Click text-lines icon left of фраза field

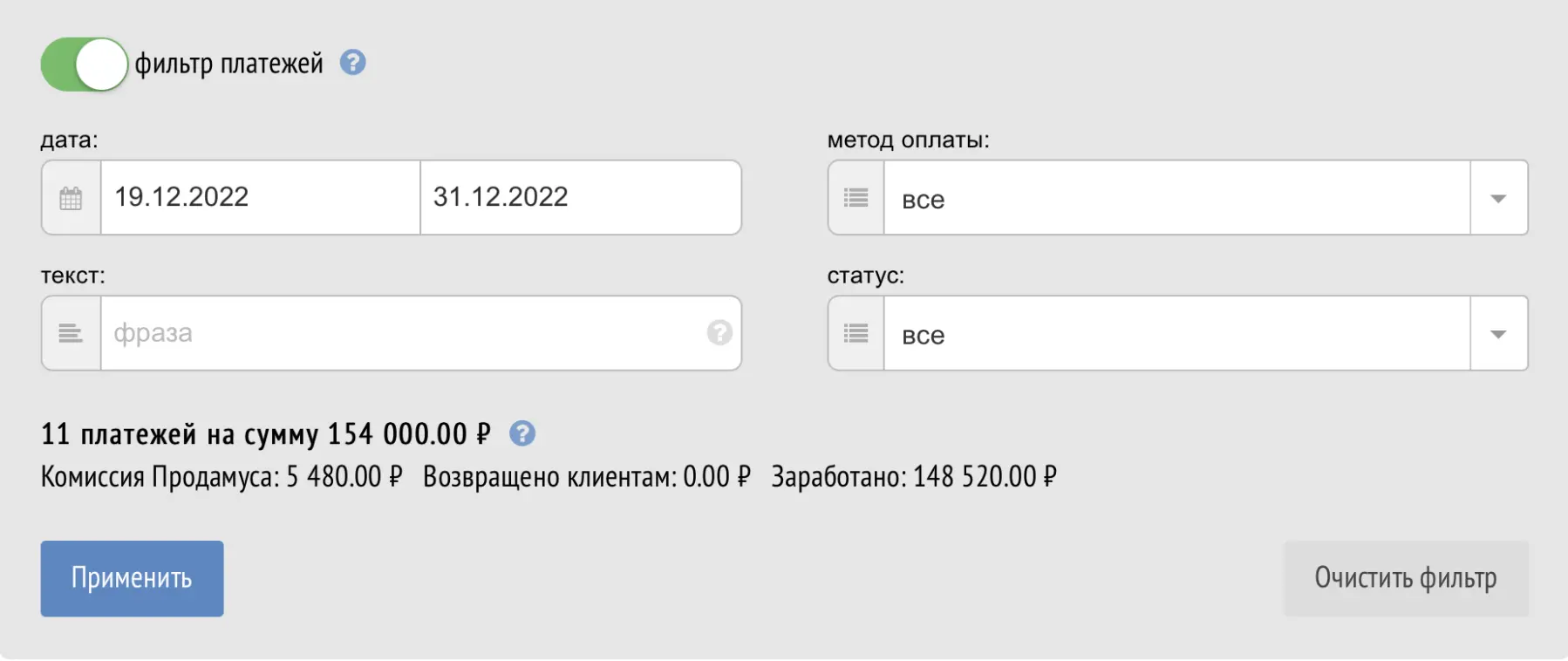coord(72,333)
